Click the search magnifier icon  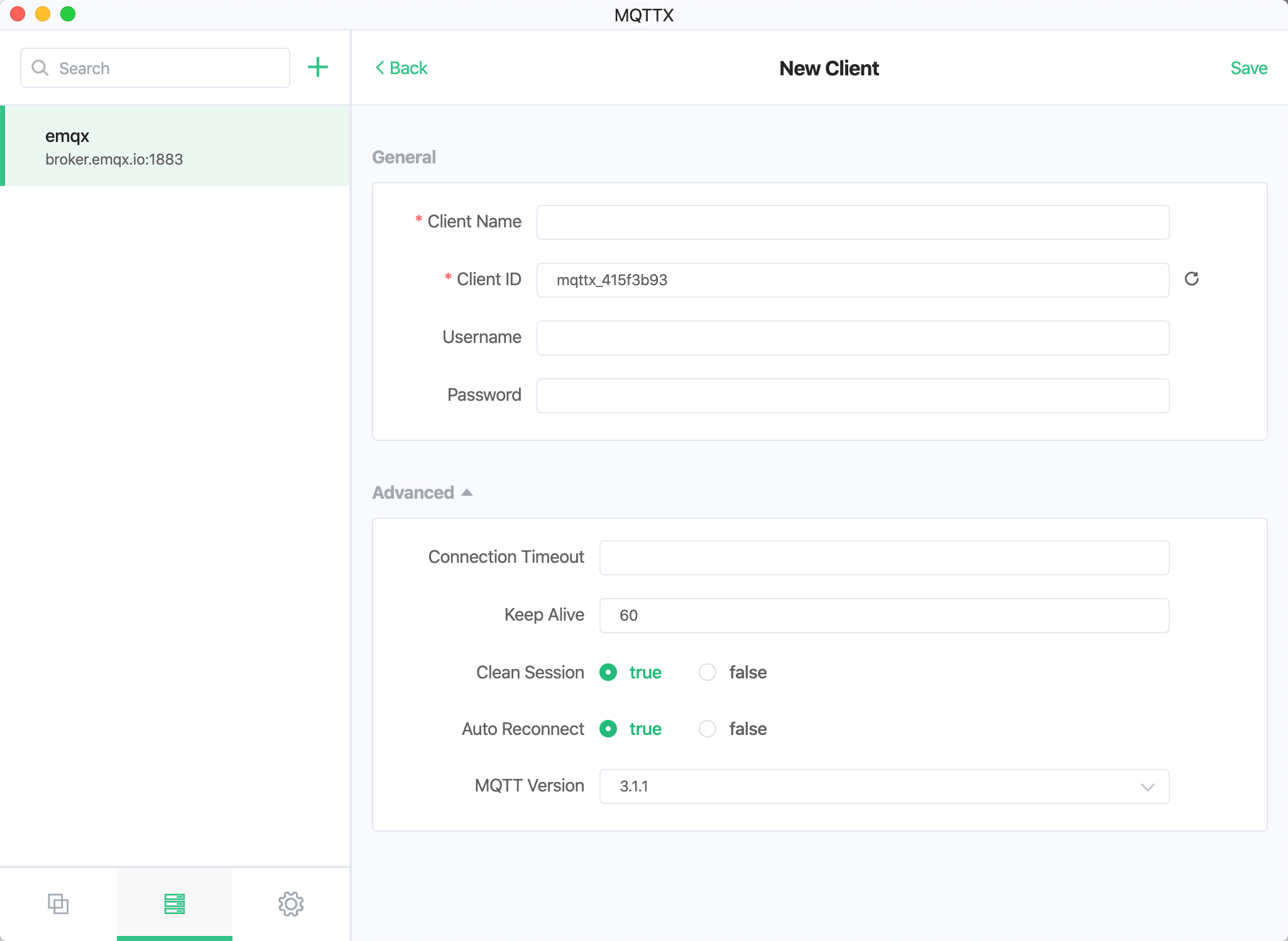pyautogui.click(x=40, y=68)
